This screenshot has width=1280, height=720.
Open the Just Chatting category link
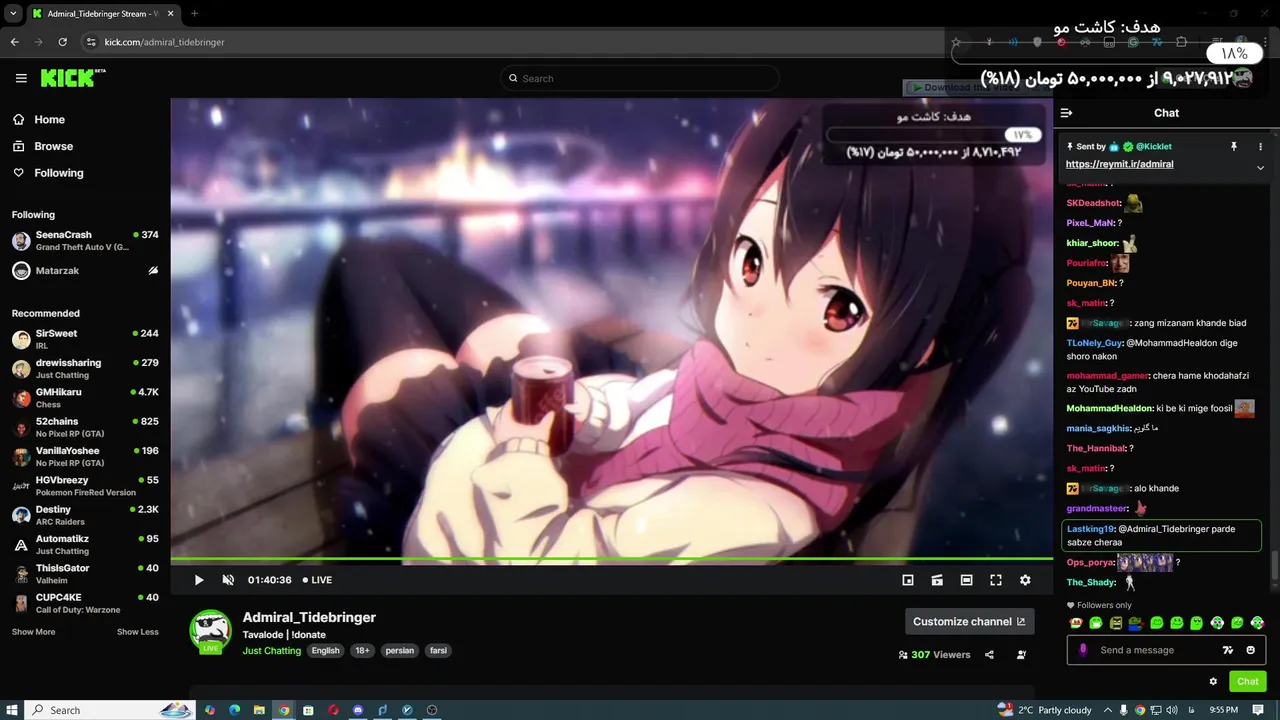271,650
